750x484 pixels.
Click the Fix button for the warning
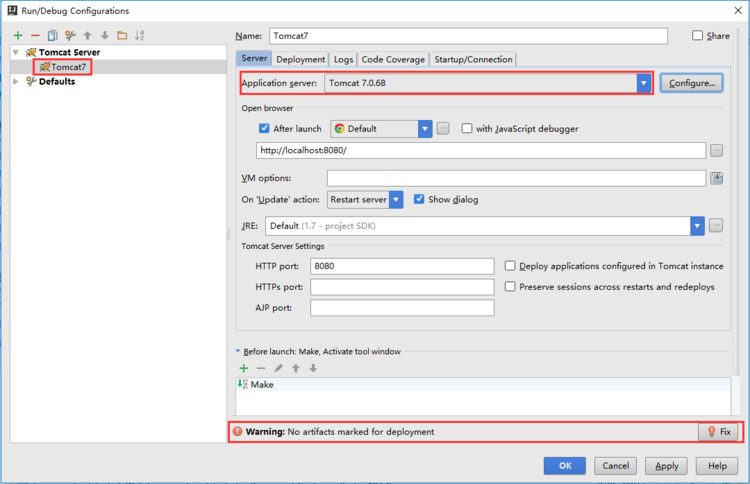(719, 432)
